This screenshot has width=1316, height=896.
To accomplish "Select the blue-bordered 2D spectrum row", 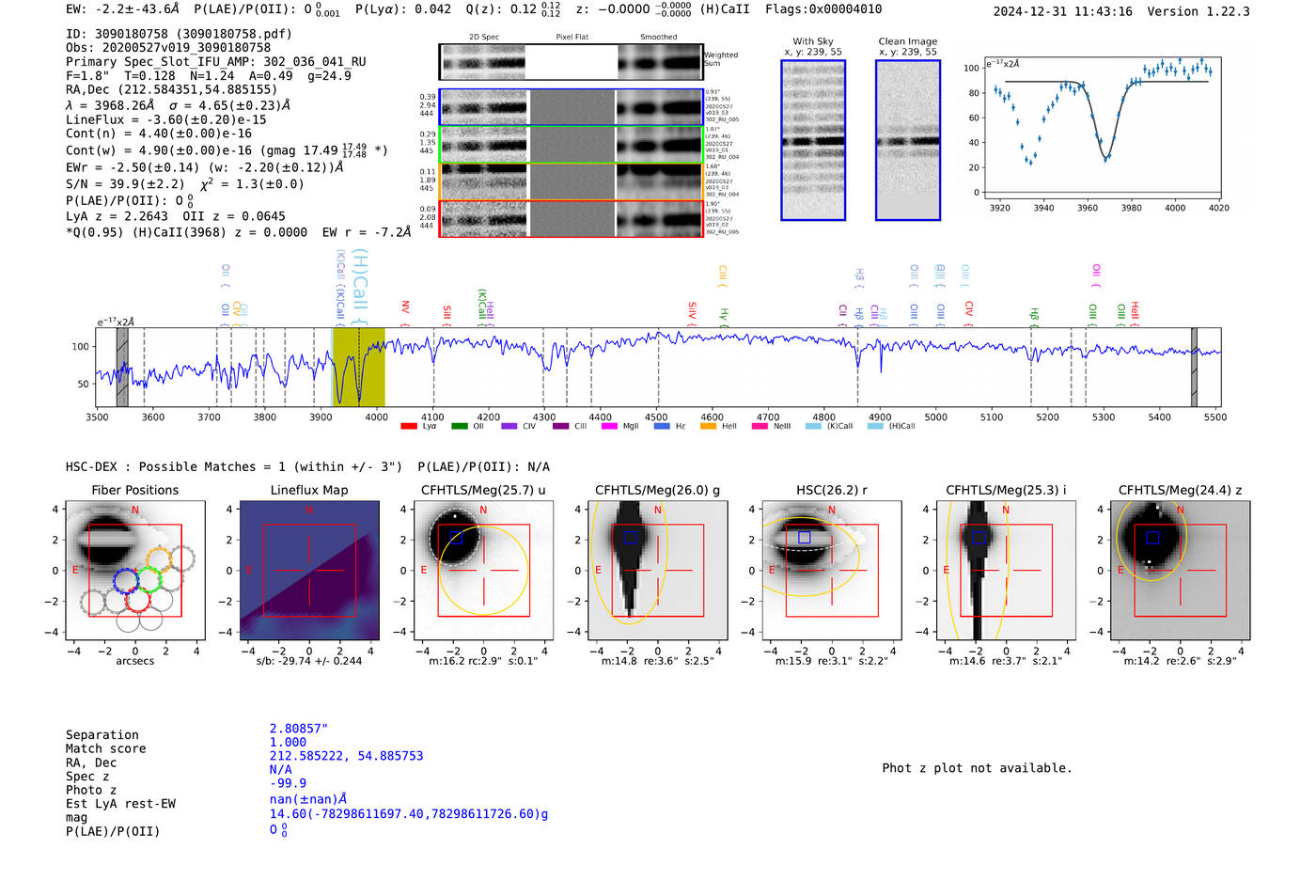I will click(571, 107).
